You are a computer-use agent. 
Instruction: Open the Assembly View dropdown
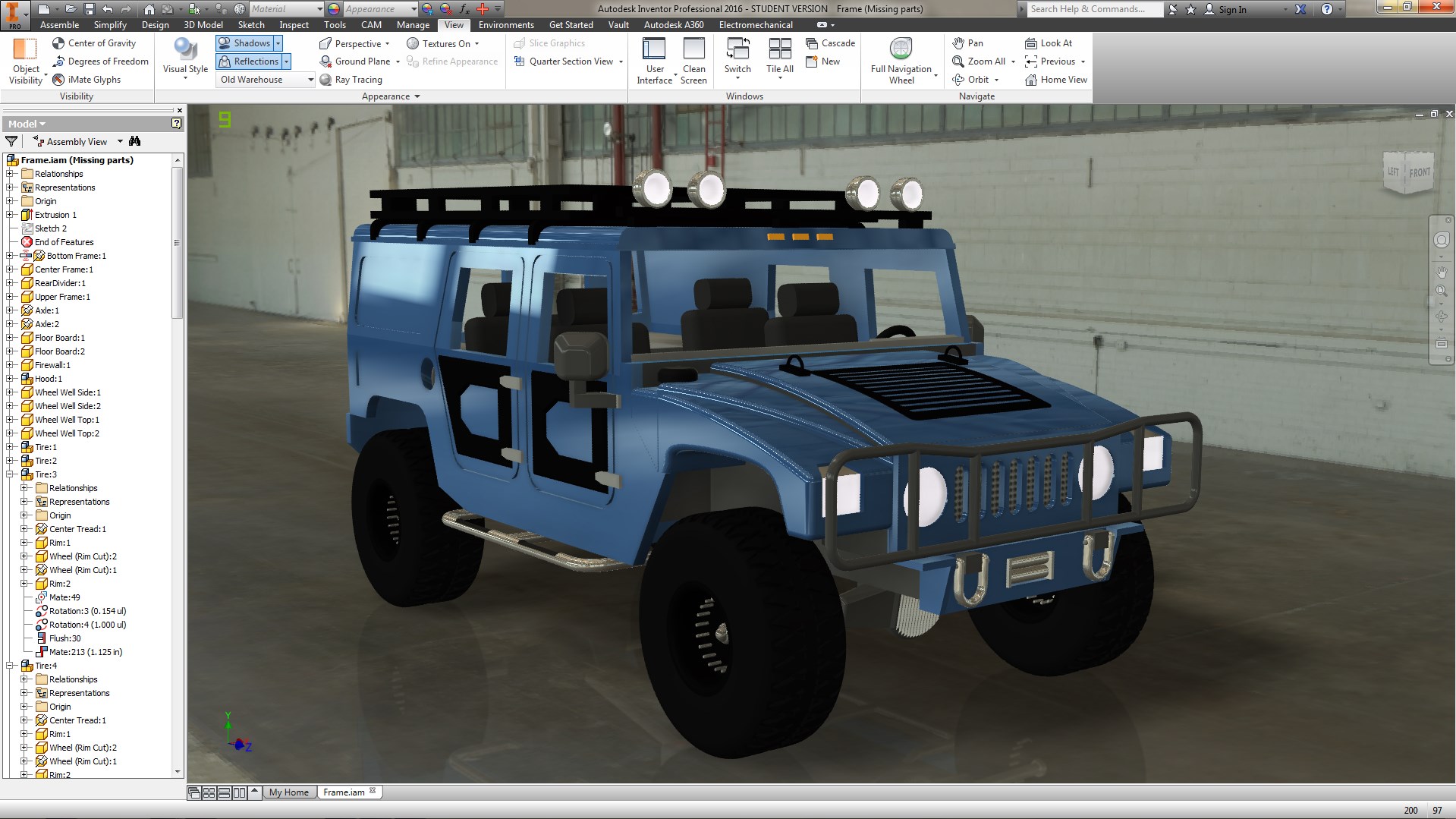(x=120, y=141)
